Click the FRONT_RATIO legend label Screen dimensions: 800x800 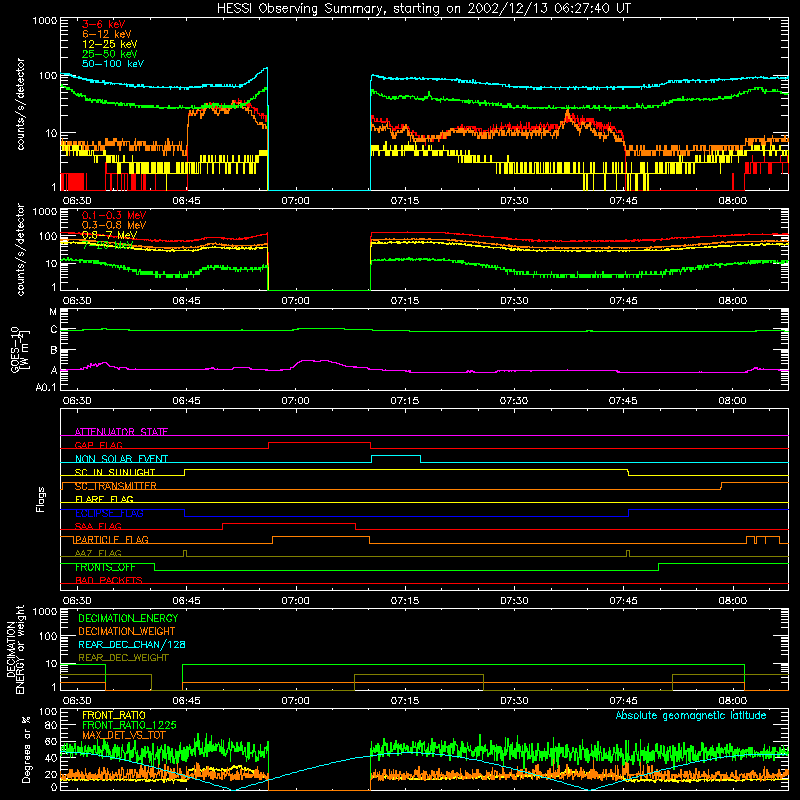click(114, 716)
